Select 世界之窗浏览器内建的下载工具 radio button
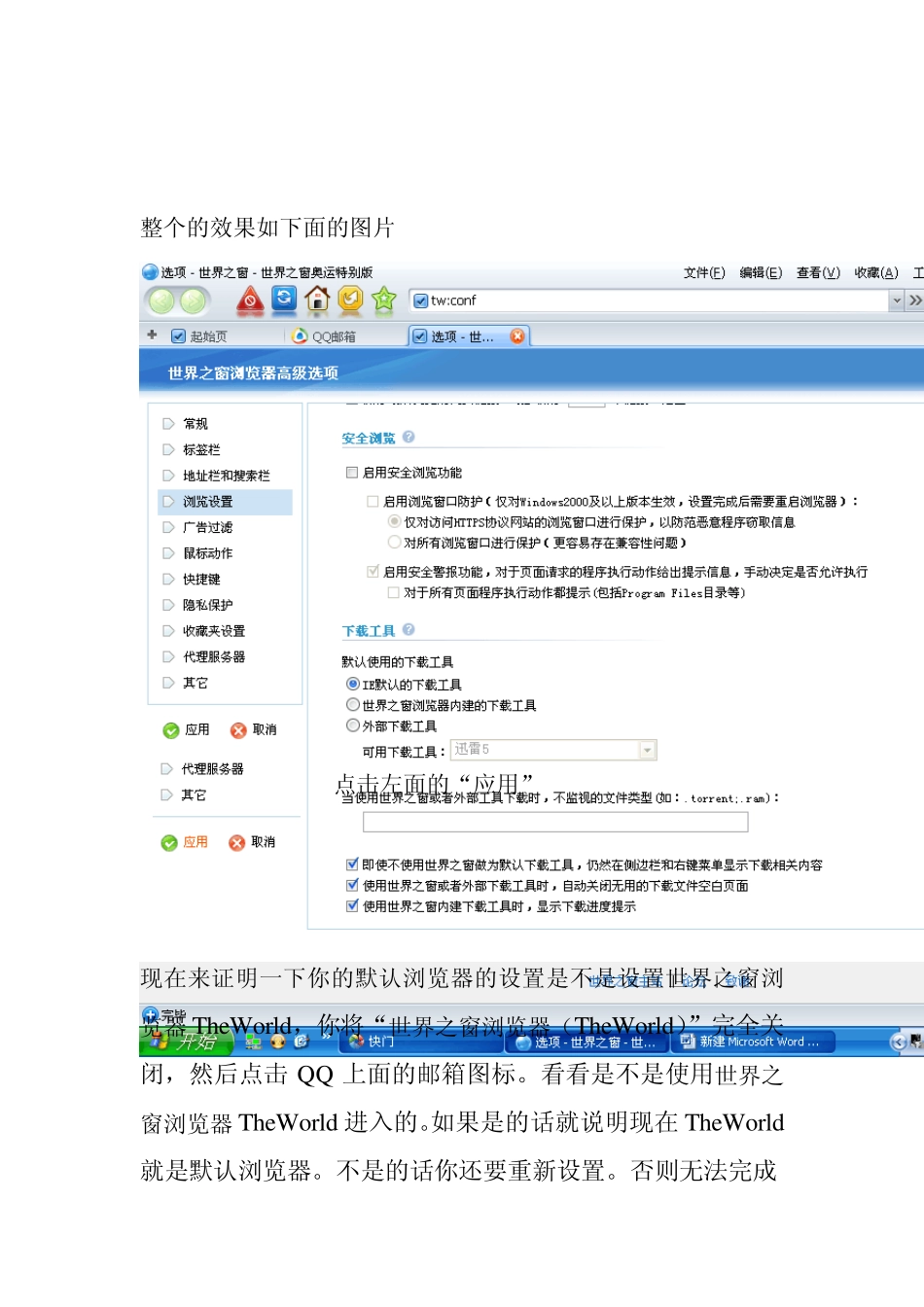924x1307 pixels. 353,705
